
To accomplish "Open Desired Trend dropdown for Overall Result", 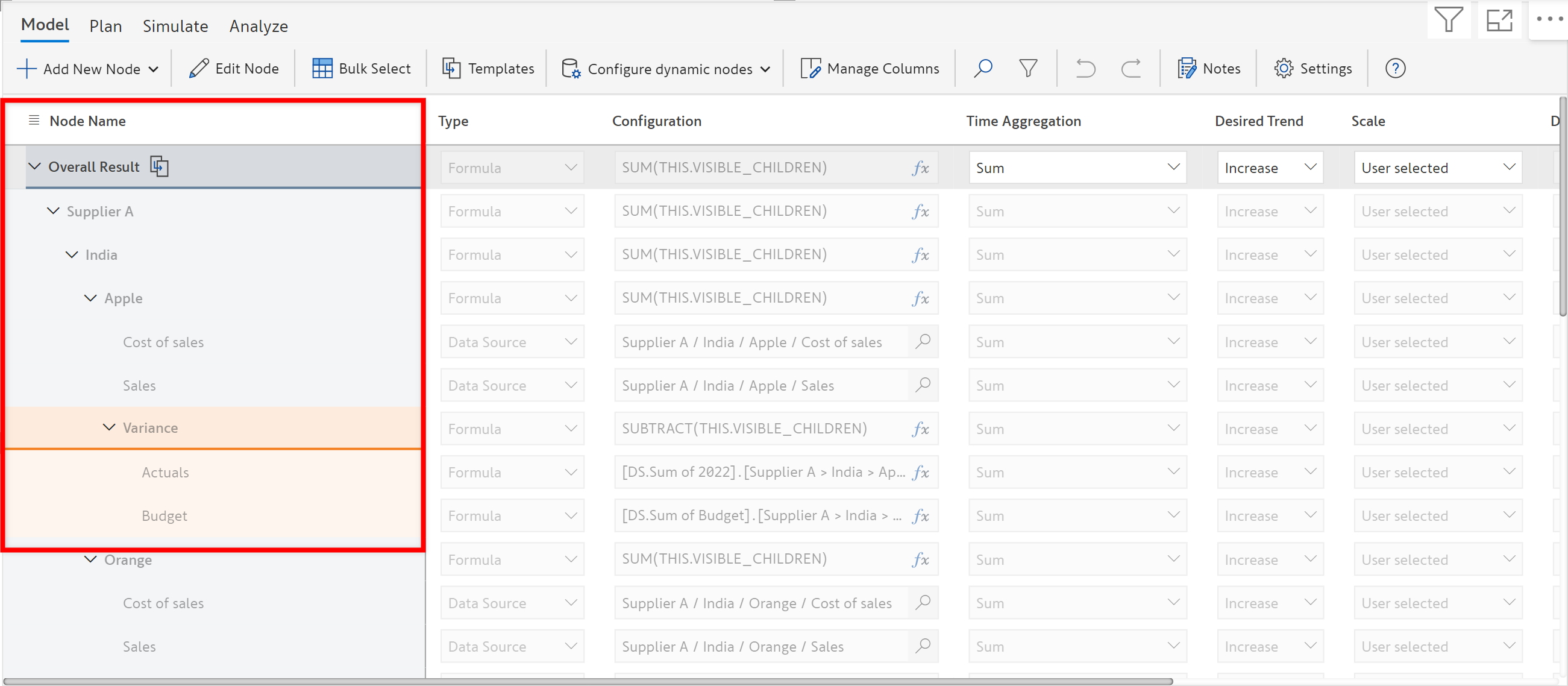I will pyautogui.click(x=1270, y=168).
